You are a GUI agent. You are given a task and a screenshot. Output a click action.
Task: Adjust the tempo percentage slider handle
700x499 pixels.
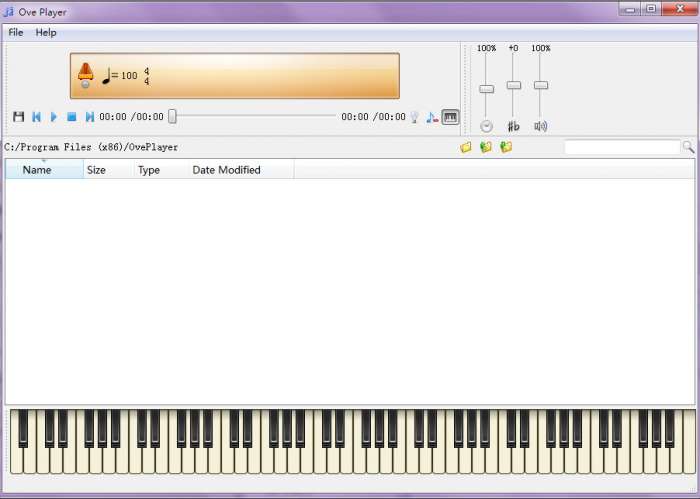(486, 89)
